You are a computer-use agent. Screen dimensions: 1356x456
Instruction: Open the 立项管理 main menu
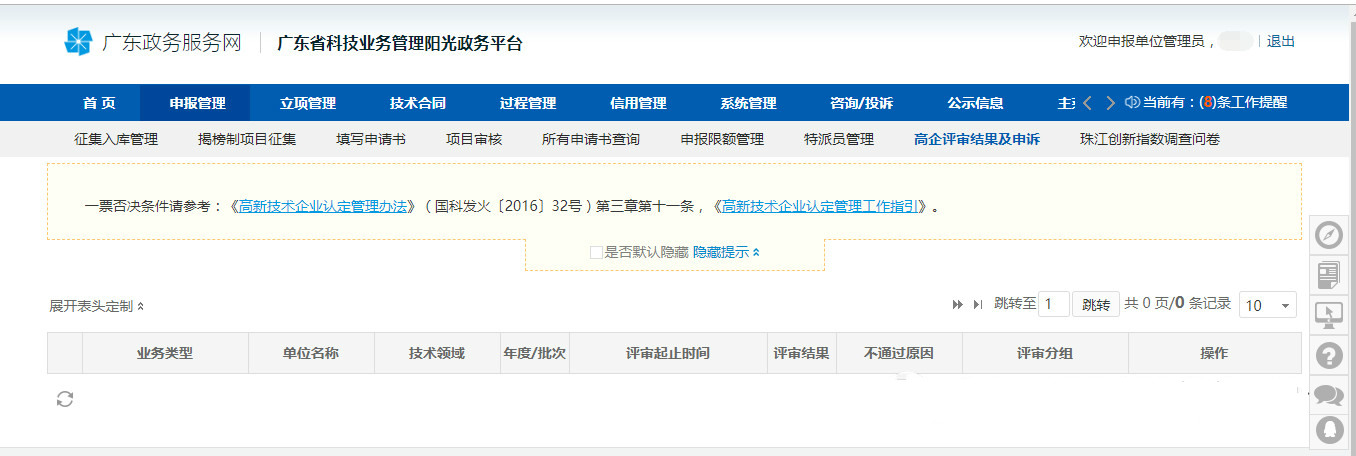tap(307, 103)
